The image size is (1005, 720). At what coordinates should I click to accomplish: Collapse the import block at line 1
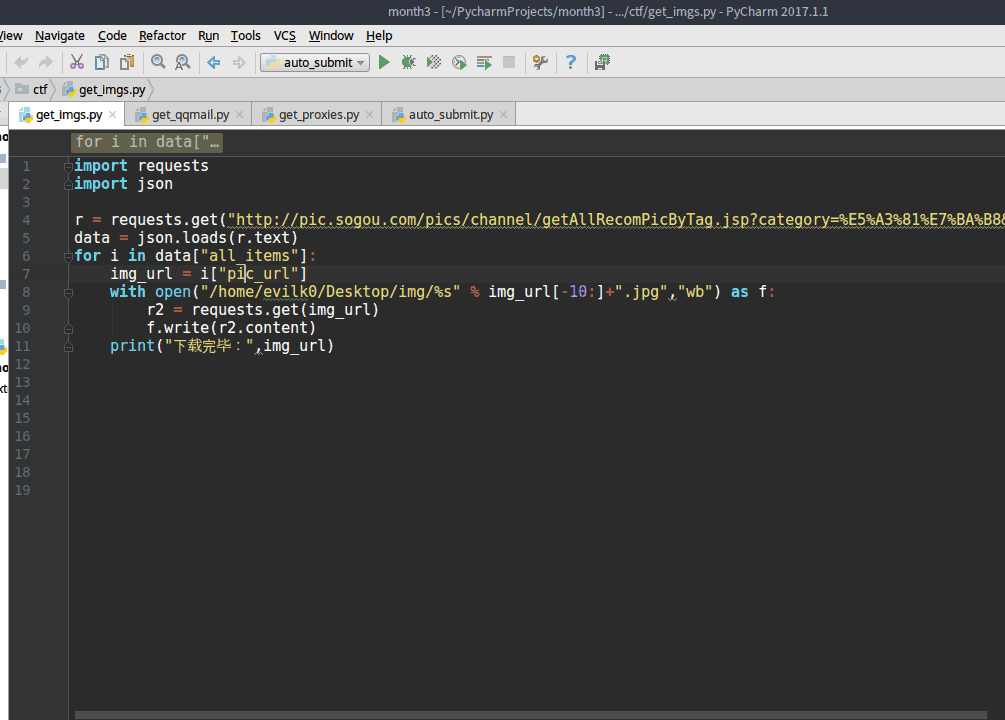[x=68, y=167]
